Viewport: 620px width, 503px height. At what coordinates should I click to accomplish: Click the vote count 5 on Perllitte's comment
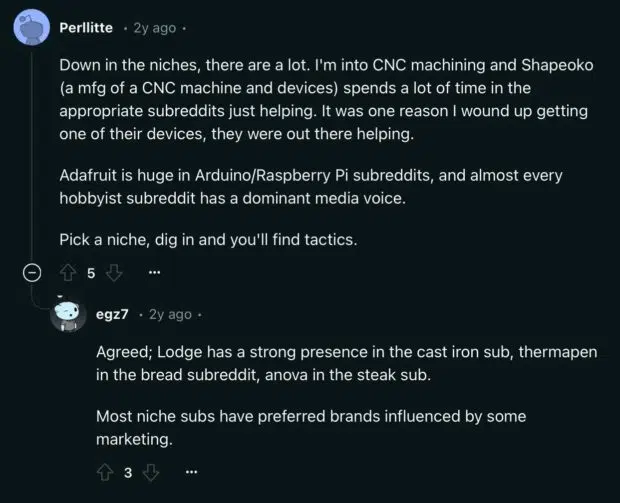pyautogui.click(x=91, y=272)
